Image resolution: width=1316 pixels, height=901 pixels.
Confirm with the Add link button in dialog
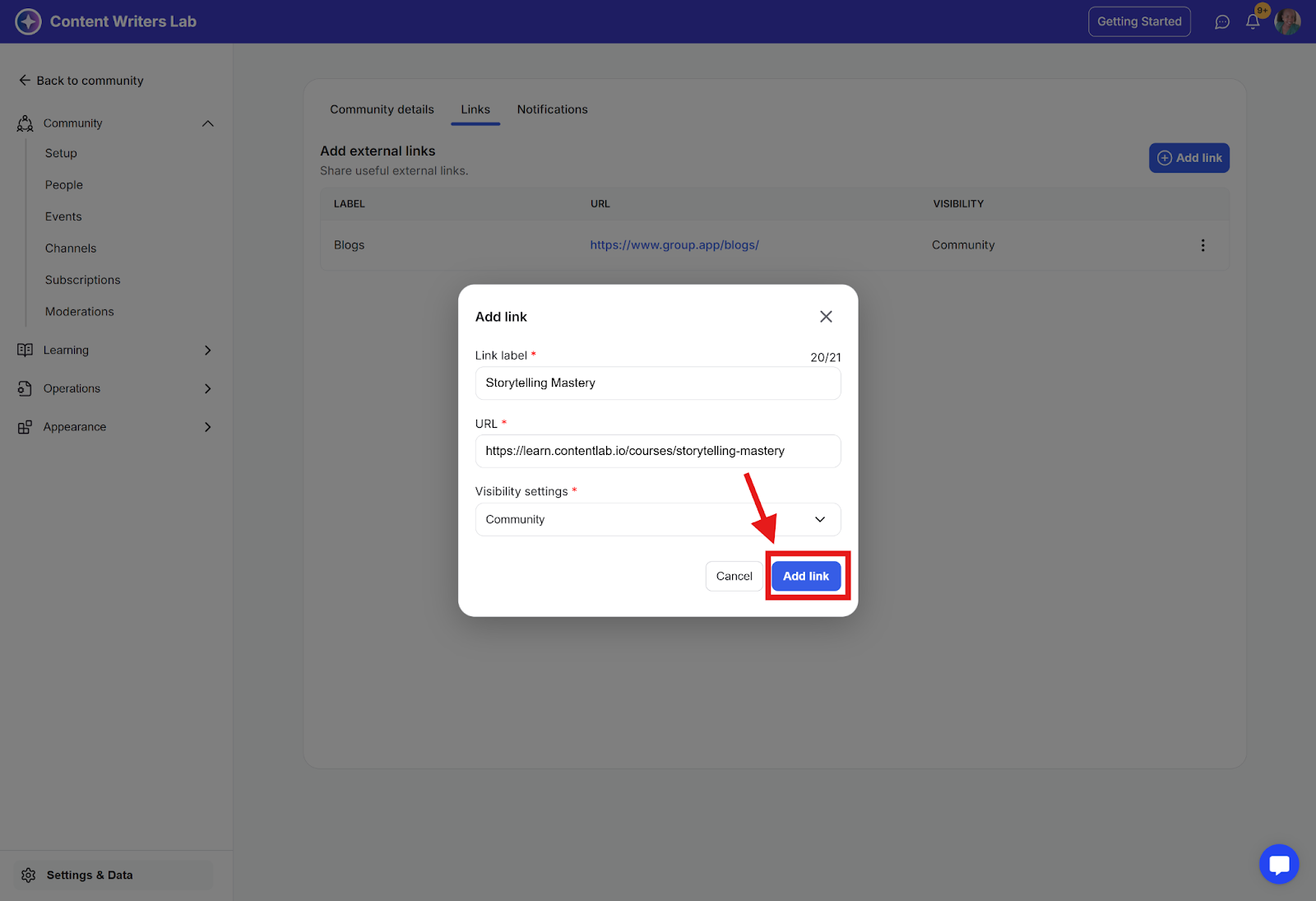[x=806, y=576]
